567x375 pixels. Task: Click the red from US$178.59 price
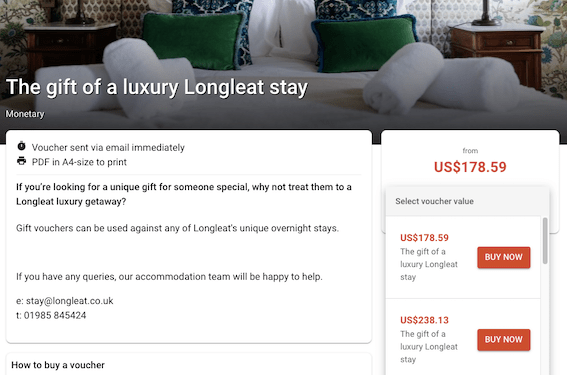pos(470,167)
